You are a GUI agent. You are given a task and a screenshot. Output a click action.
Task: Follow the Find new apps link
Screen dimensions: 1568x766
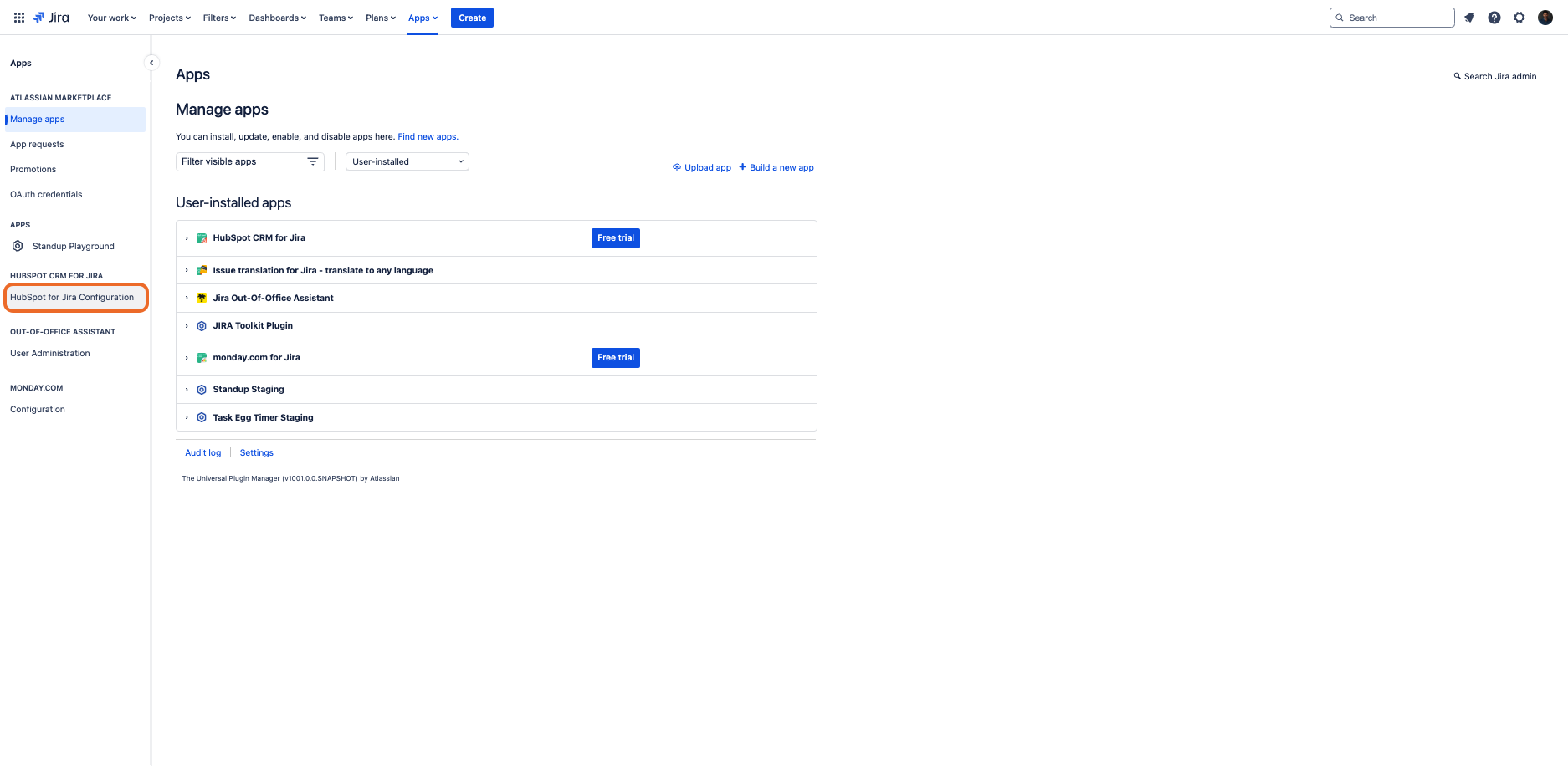click(428, 136)
